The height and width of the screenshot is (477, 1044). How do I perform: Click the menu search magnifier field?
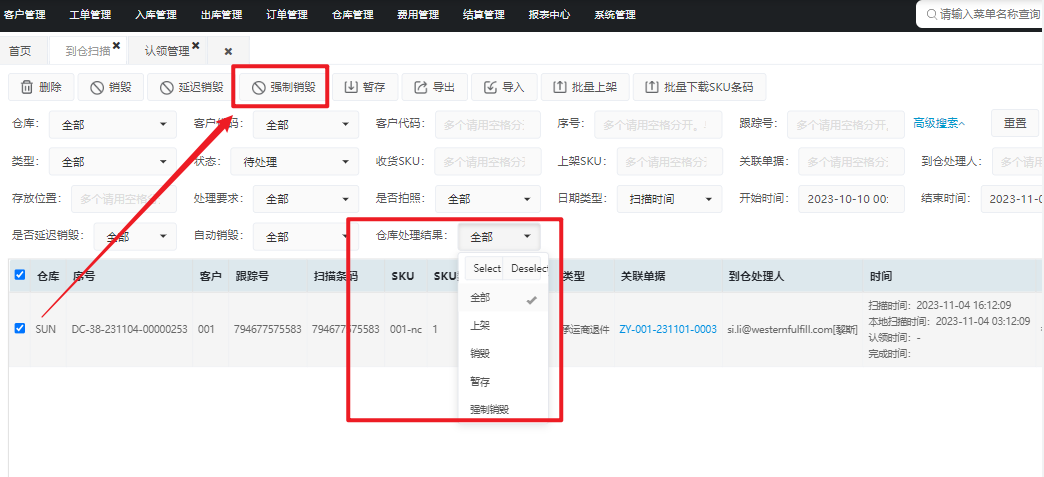pos(979,14)
